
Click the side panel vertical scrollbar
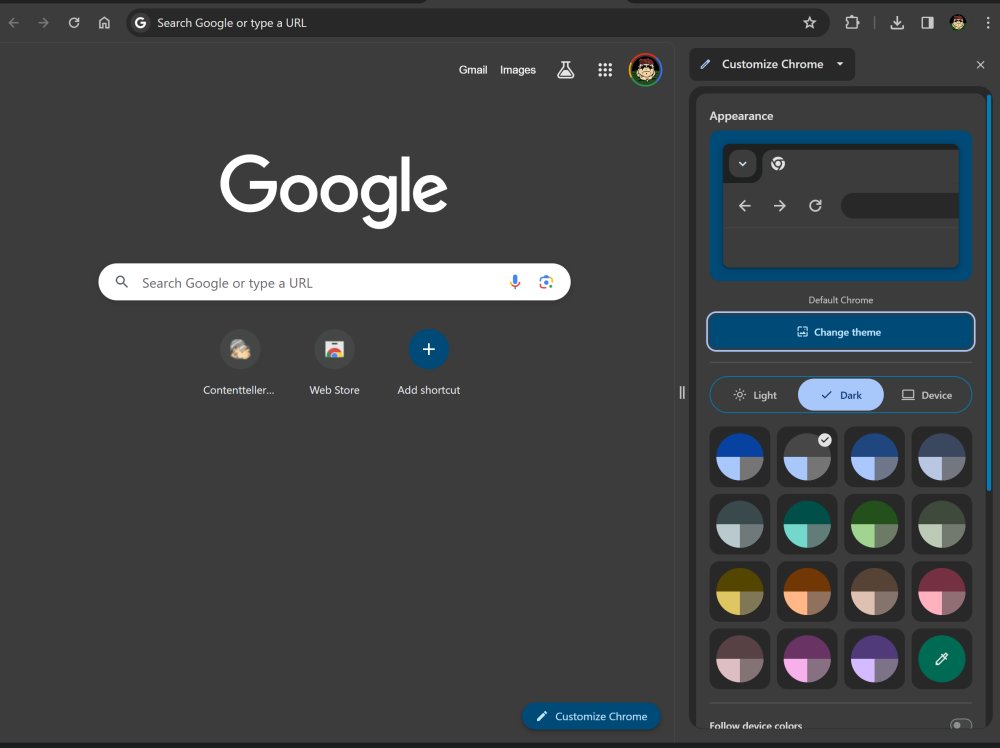tap(989, 293)
